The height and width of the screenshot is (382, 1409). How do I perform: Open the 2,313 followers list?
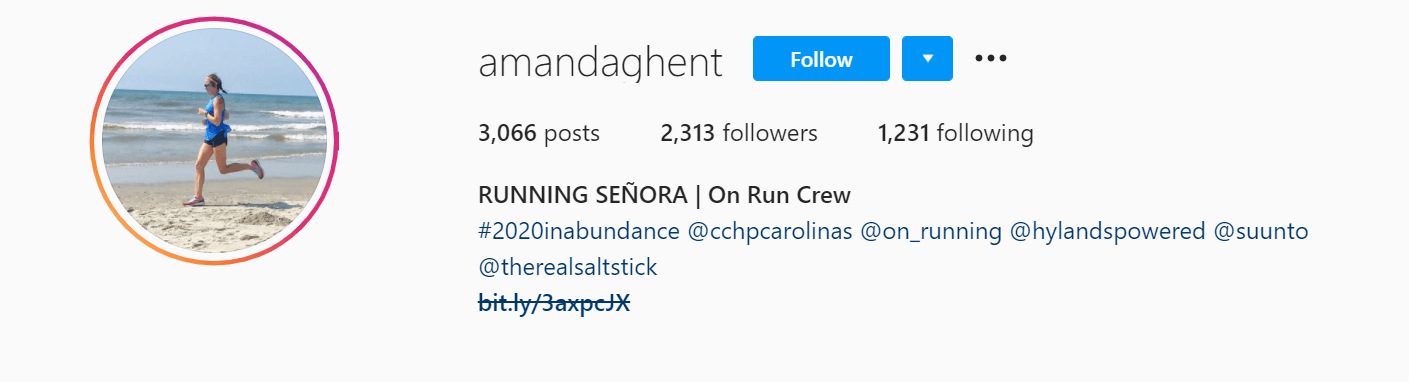click(739, 133)
